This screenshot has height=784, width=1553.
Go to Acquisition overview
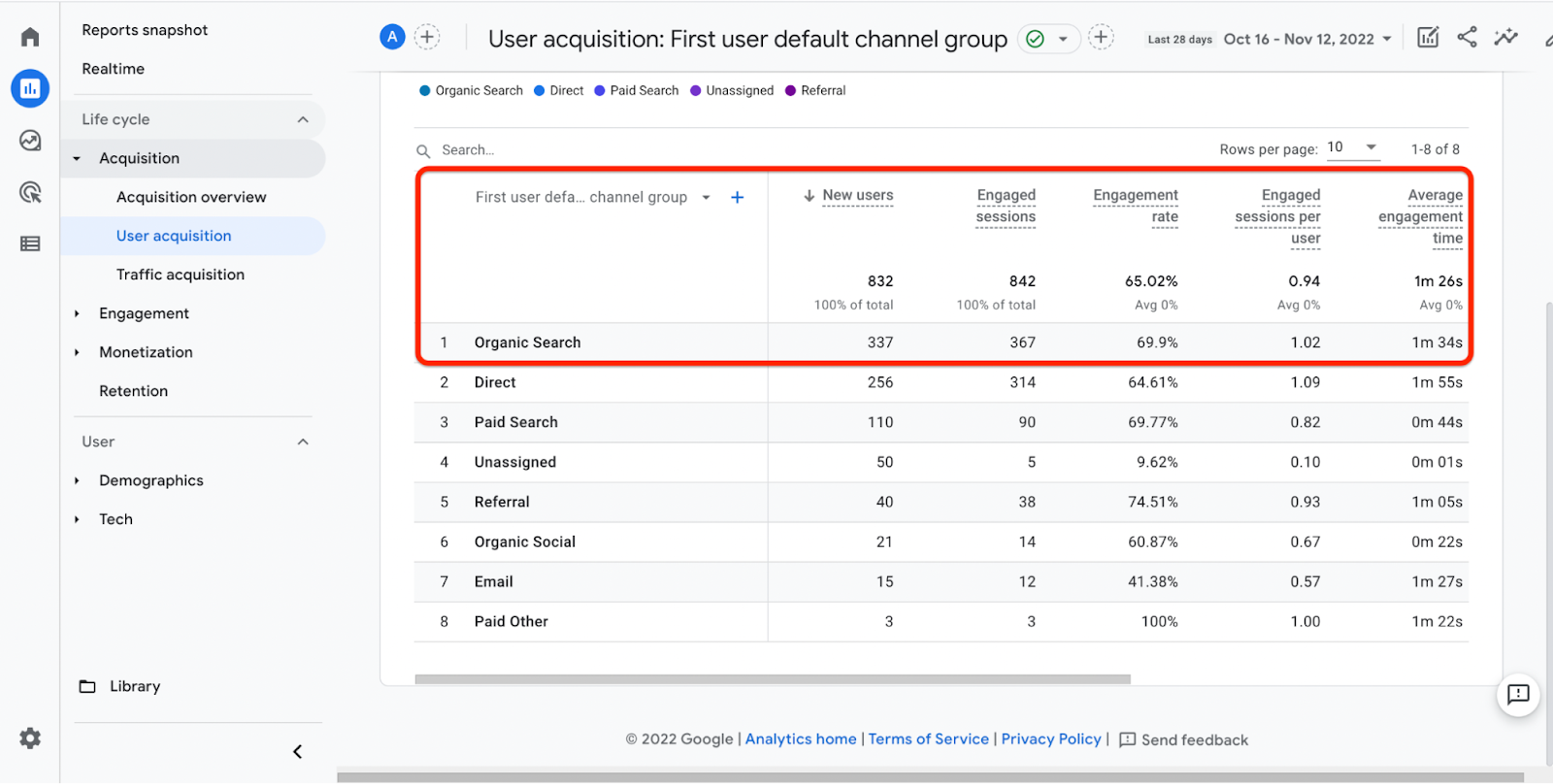191,197
